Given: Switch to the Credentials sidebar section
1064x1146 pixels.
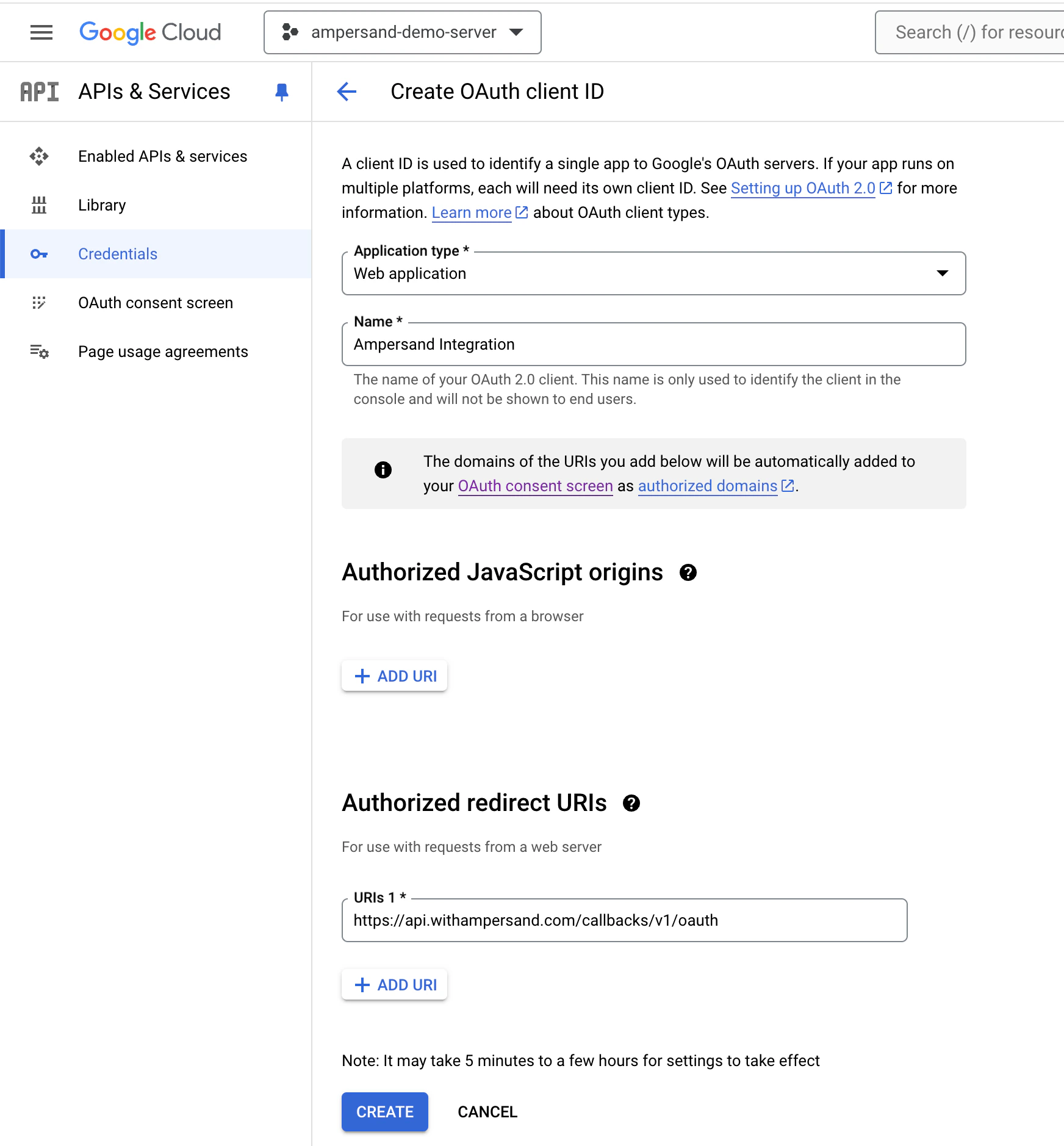Looking at the screenshot, I should tap(118, 254).
